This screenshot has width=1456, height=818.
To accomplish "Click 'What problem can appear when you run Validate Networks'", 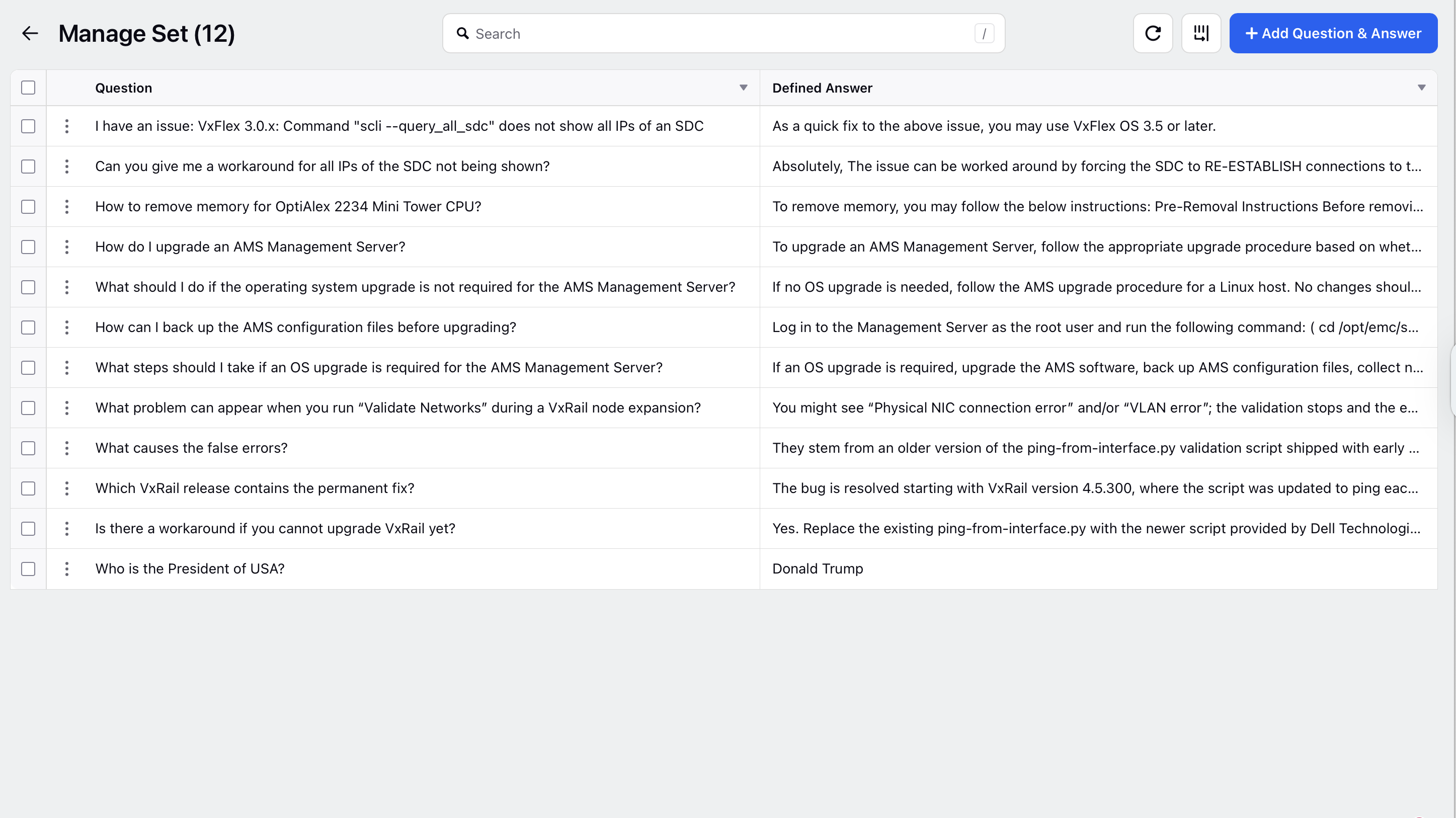I will [x=398, y=407].
